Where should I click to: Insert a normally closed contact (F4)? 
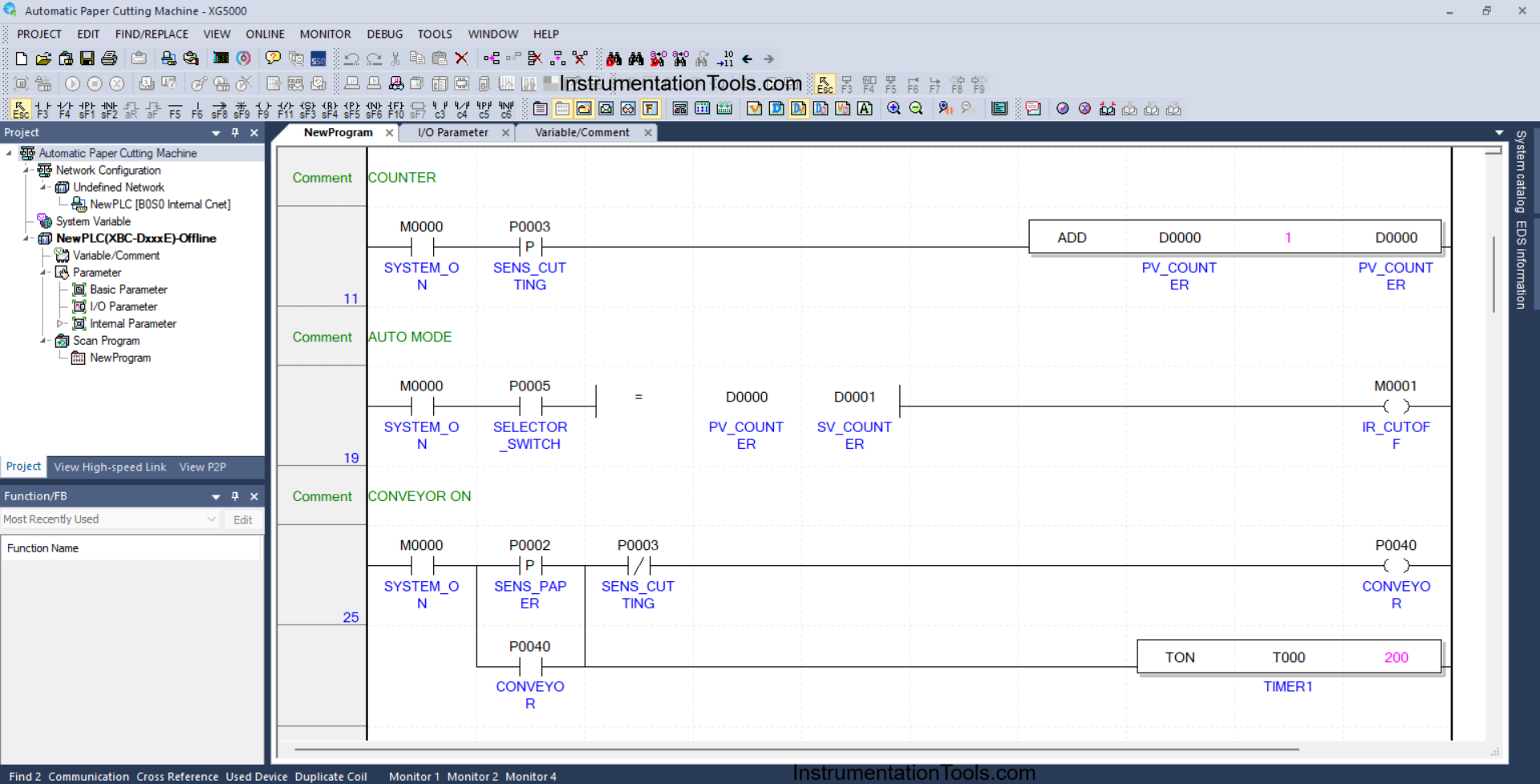[x=65, y=109]
